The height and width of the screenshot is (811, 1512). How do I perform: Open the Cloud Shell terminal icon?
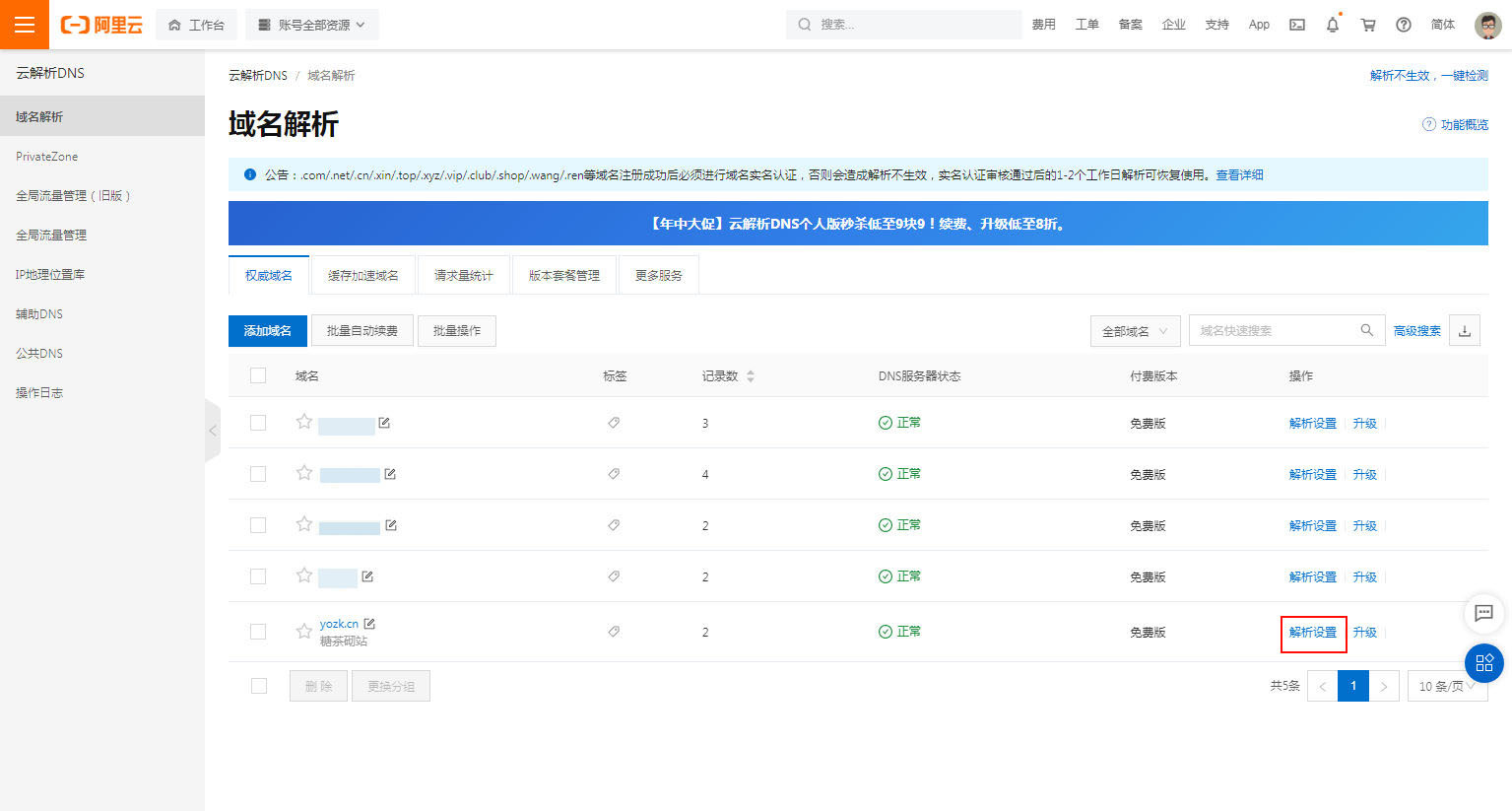tap(1296, 24)
